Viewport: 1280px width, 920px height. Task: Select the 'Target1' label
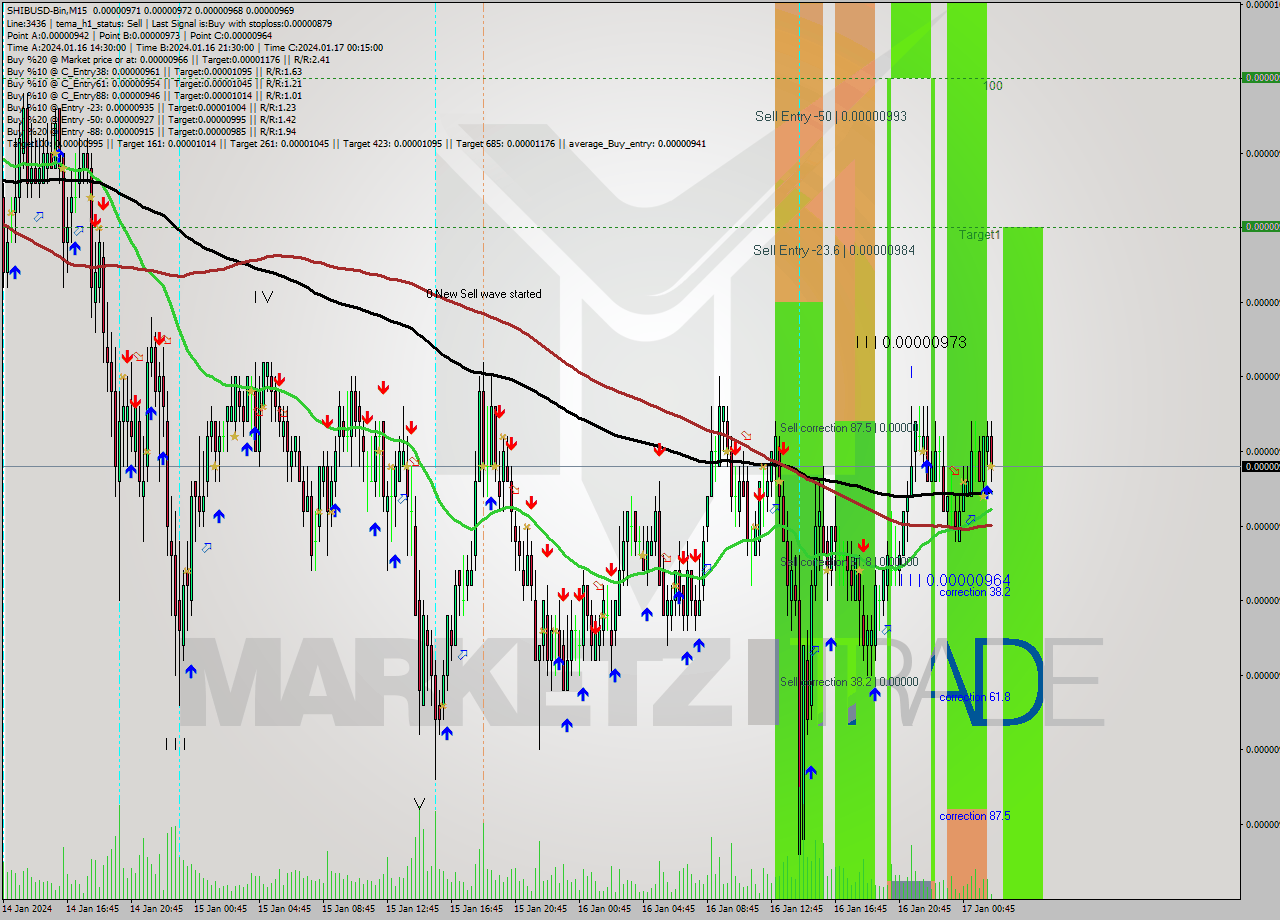coord(980,235)
